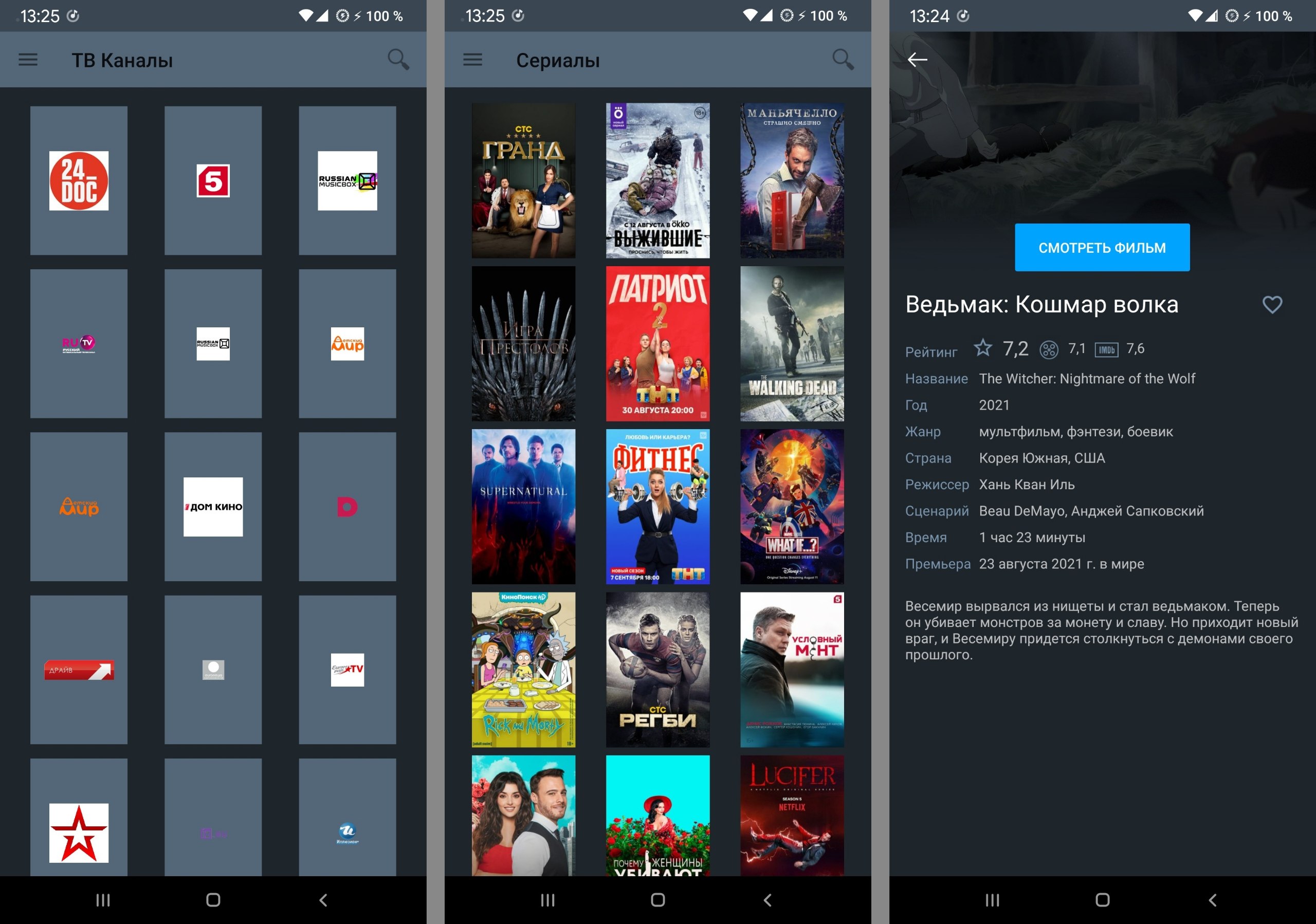Open the Выжившие series poster
The width and height of the screenshot is (1316, 924).
pyautogui.click(x=657, y=180)
